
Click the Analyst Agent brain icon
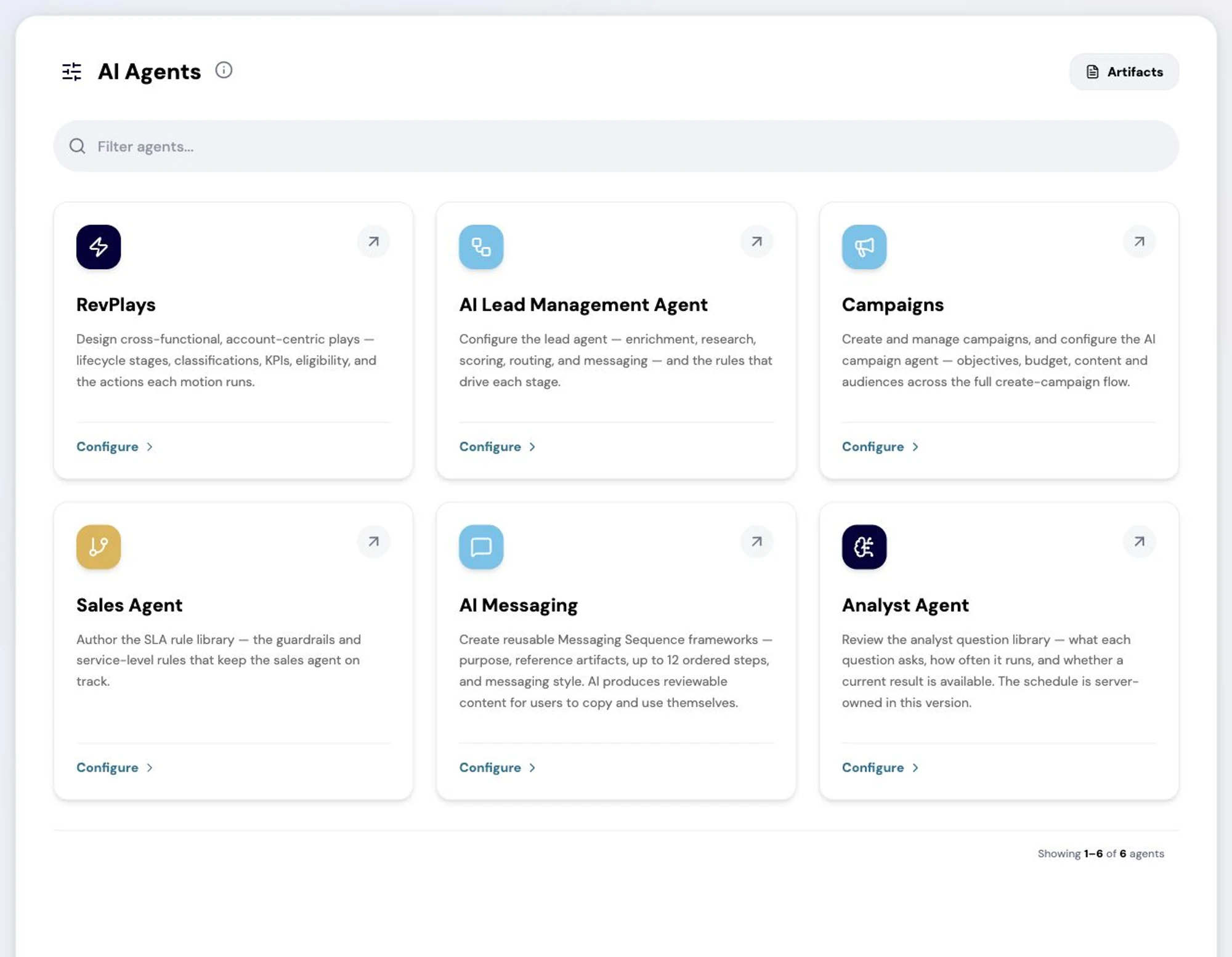pyautogui.click(x=864, y=547)
